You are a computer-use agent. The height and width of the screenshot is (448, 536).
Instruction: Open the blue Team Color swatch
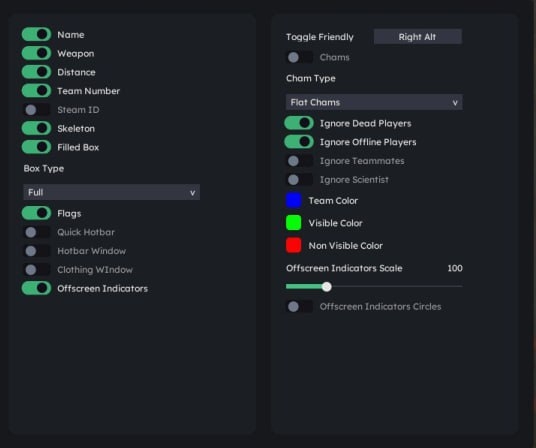(294, 201)
